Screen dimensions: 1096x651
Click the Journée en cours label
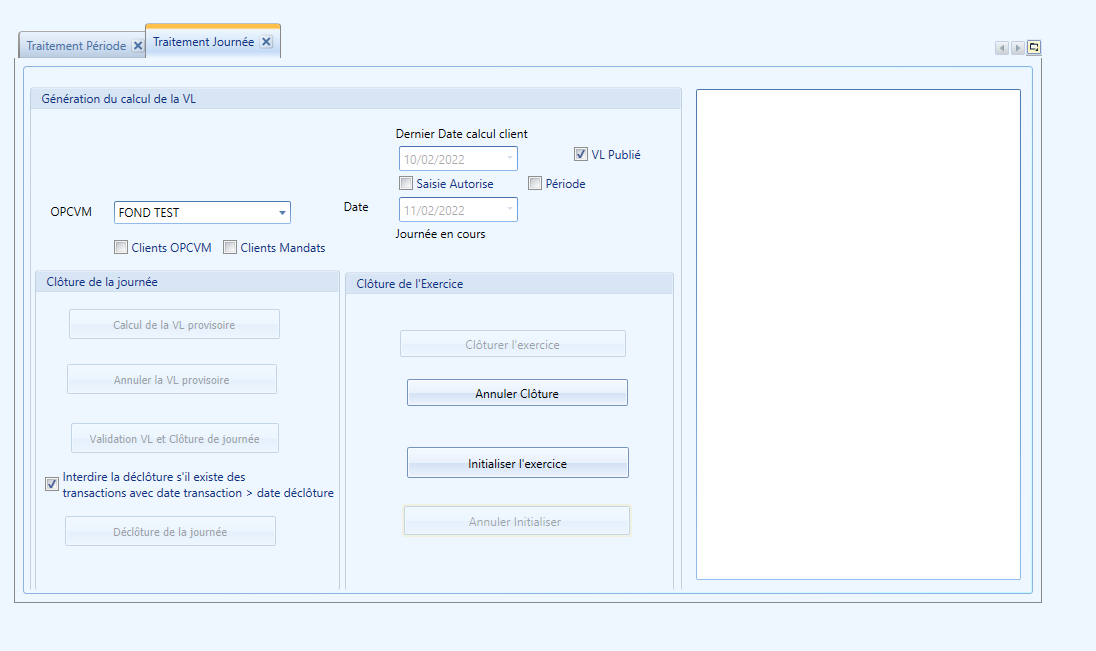point(440,234)
